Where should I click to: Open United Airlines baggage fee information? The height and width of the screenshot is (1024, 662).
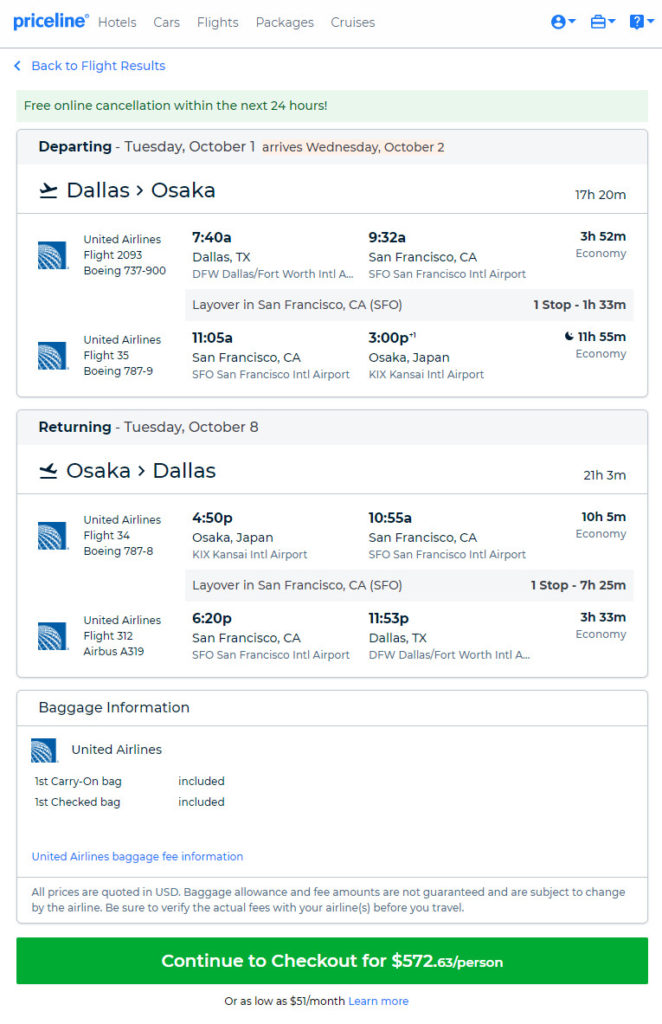(137, 856)
